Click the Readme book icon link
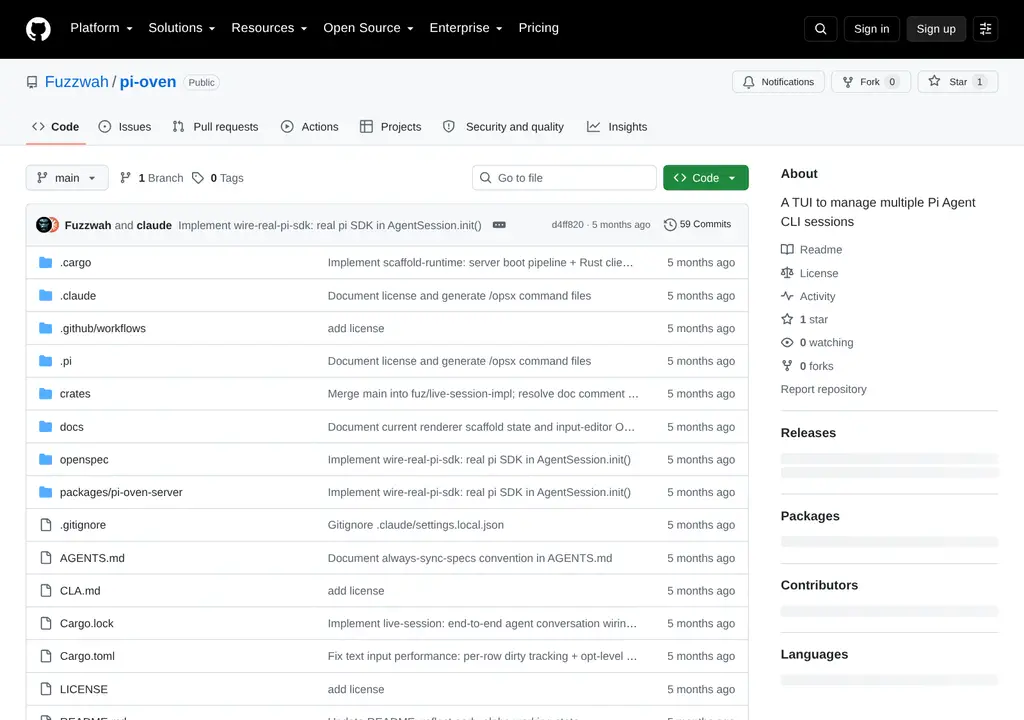 click(x=811, y=250)
